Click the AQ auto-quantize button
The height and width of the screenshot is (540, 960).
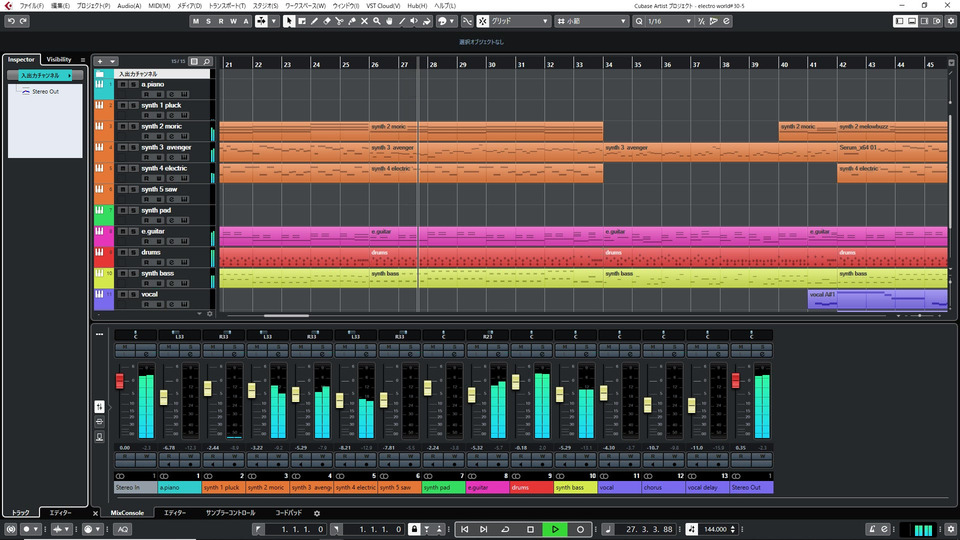click(122, 528)
